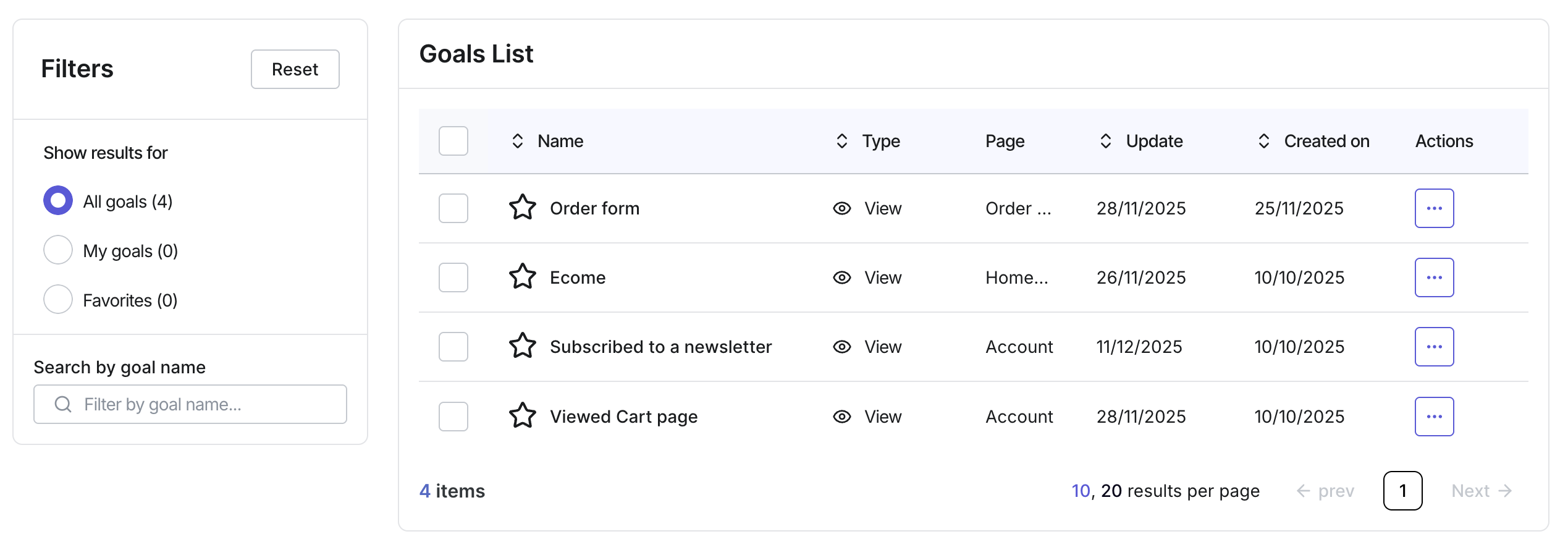This screenshot has width=1568, height=555.
Task: Click eye icon in Subscribed to a newsletter row
Action: point(841,347)
